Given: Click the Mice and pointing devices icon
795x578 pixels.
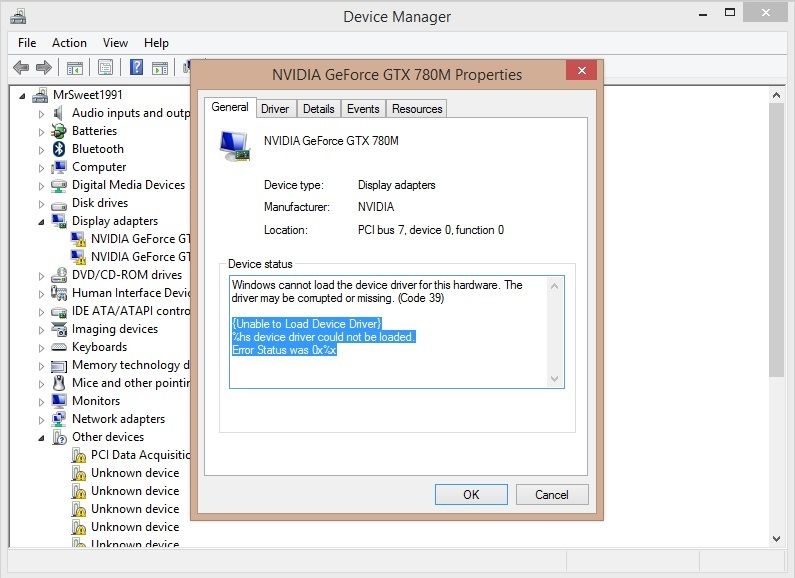Looking at the screenshot, I should click(x=59, y=383).
